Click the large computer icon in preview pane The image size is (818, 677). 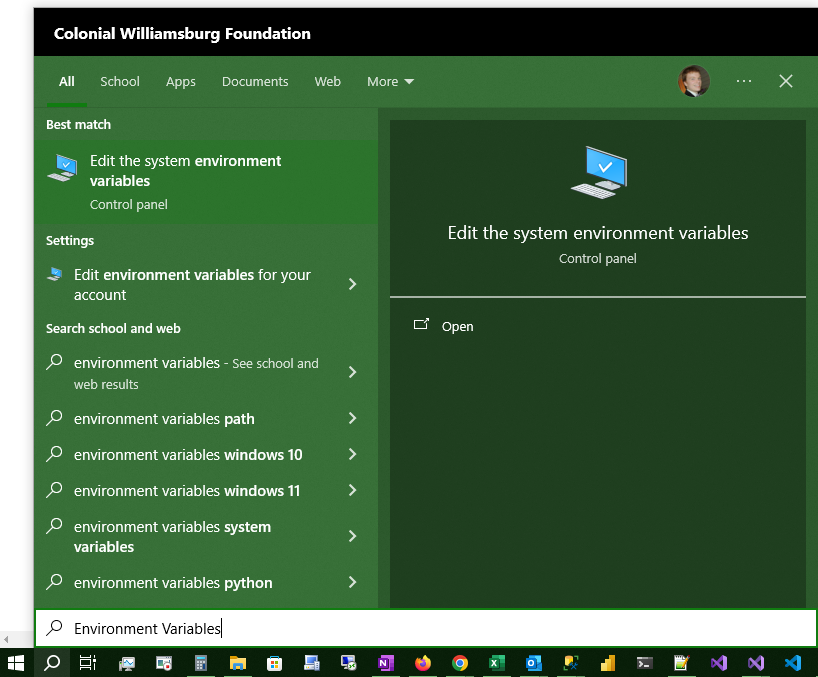[599, 172]
